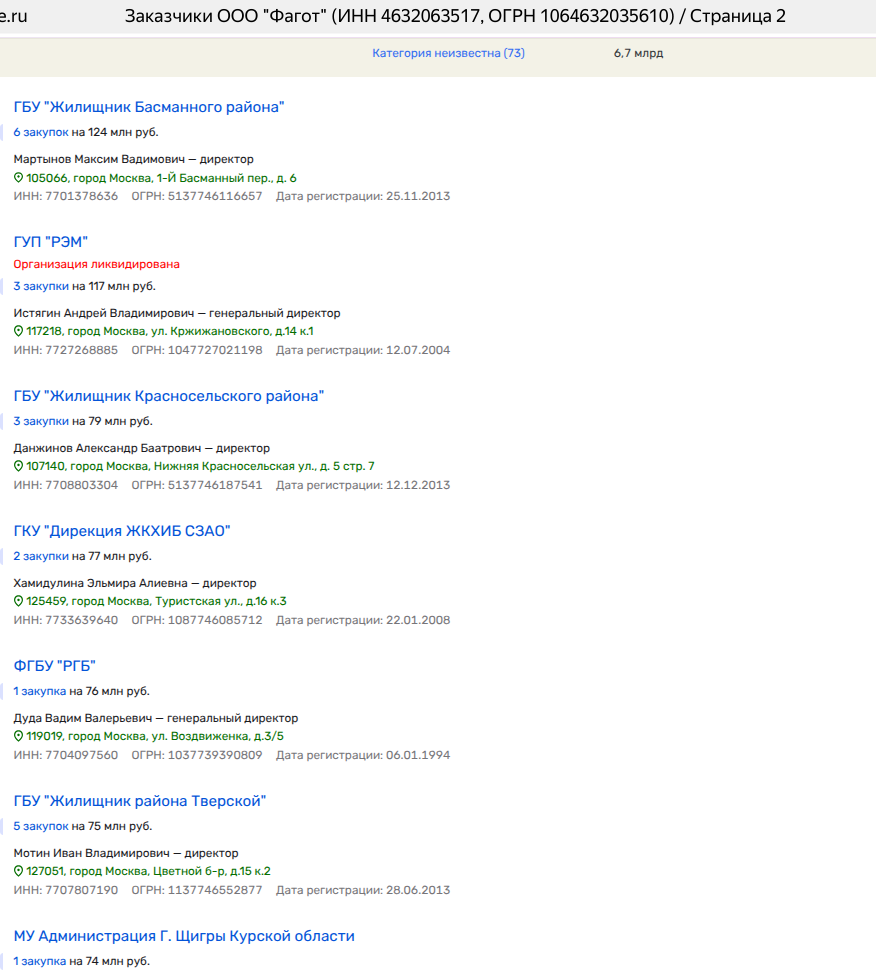Click map pin icon beside 107140 address

pyautogui.click(x=18, y=466)
